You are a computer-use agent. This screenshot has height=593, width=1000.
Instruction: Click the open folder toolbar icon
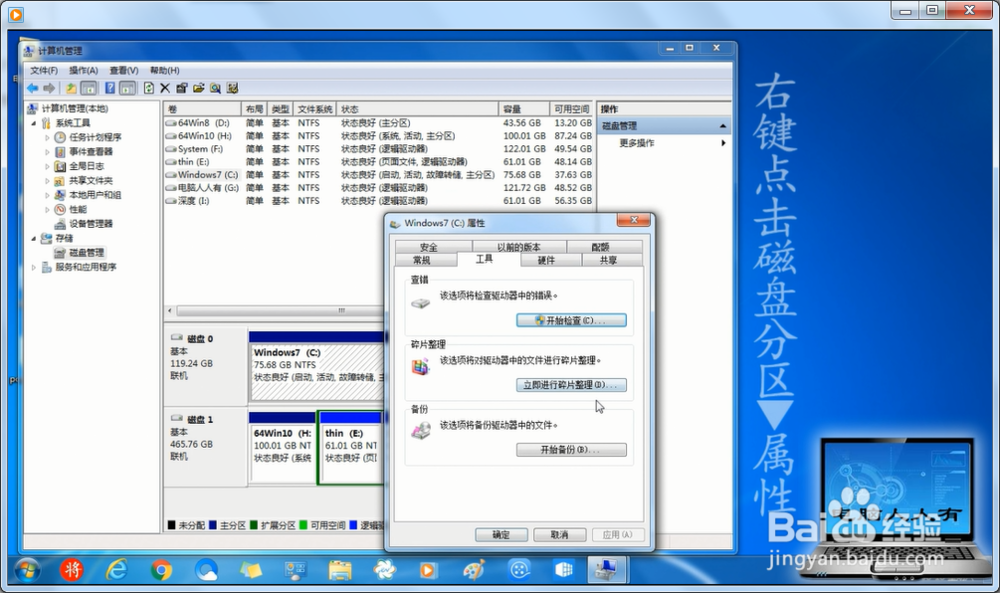[198, 88]
